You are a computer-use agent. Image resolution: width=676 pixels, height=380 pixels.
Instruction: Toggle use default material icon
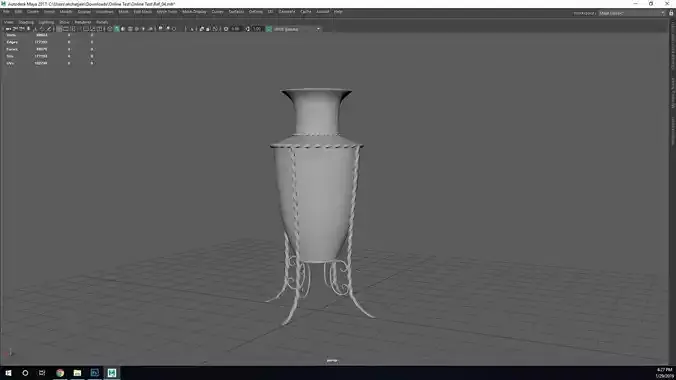click(123, 29)
